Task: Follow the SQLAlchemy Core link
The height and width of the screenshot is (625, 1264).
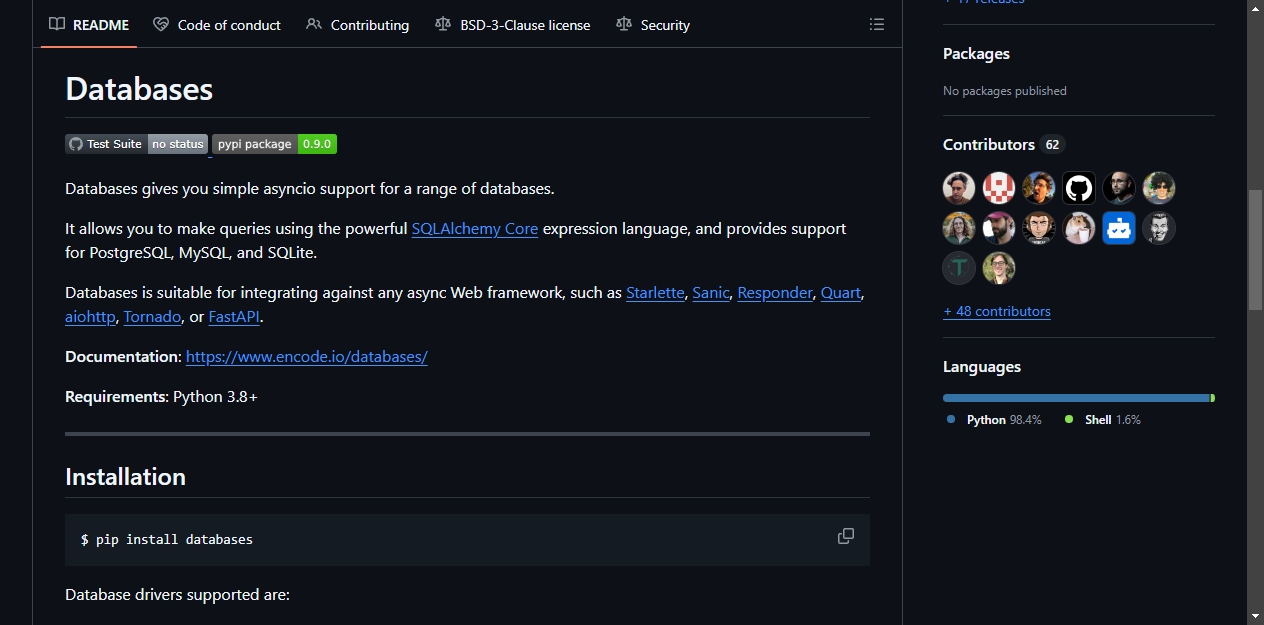Action: (x=475, y=229)
